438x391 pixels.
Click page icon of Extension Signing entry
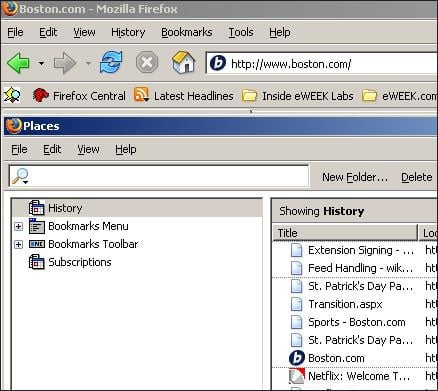coord(296,250)
